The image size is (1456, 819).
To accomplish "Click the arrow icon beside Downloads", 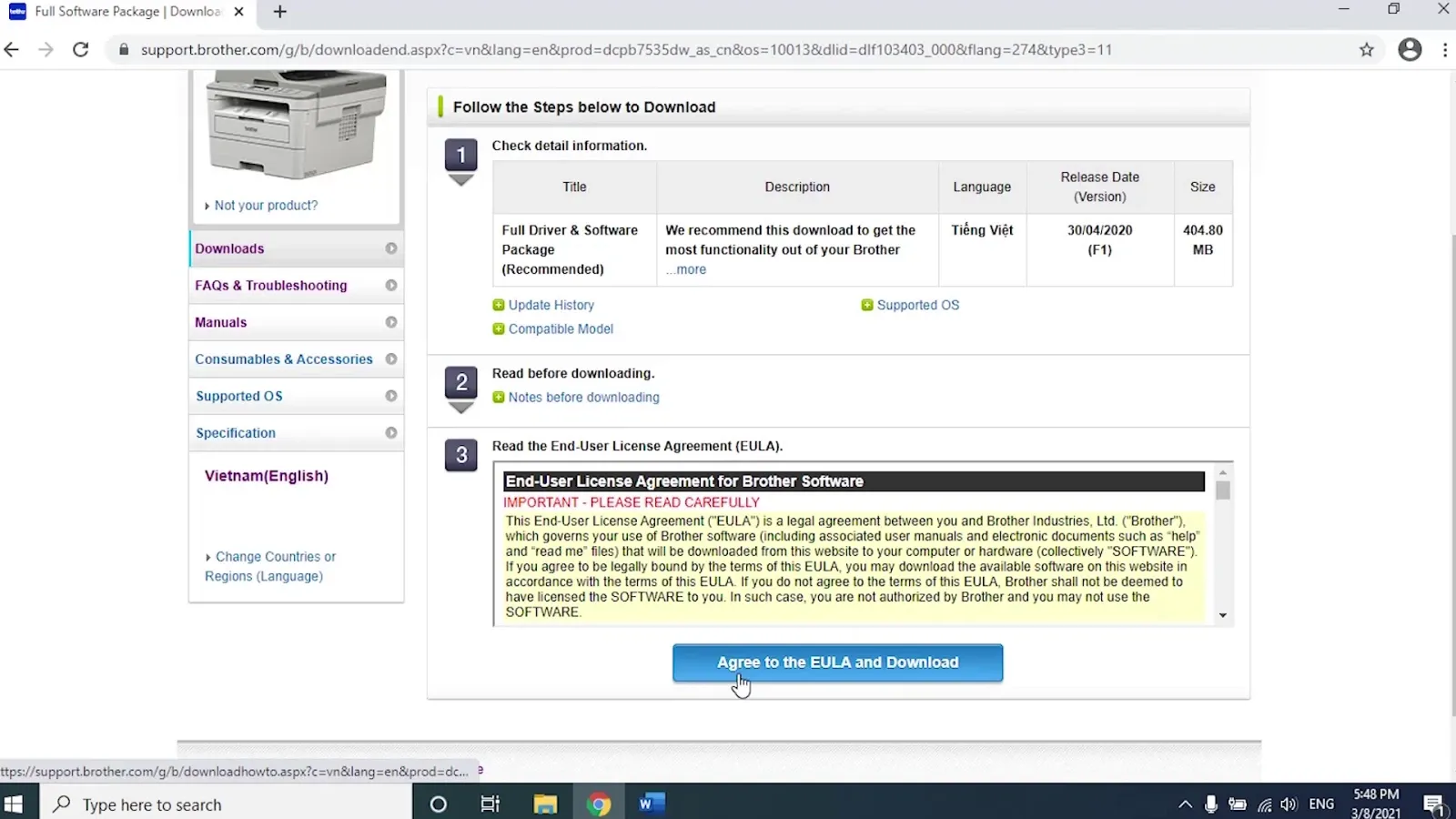I will click(391, 248).
